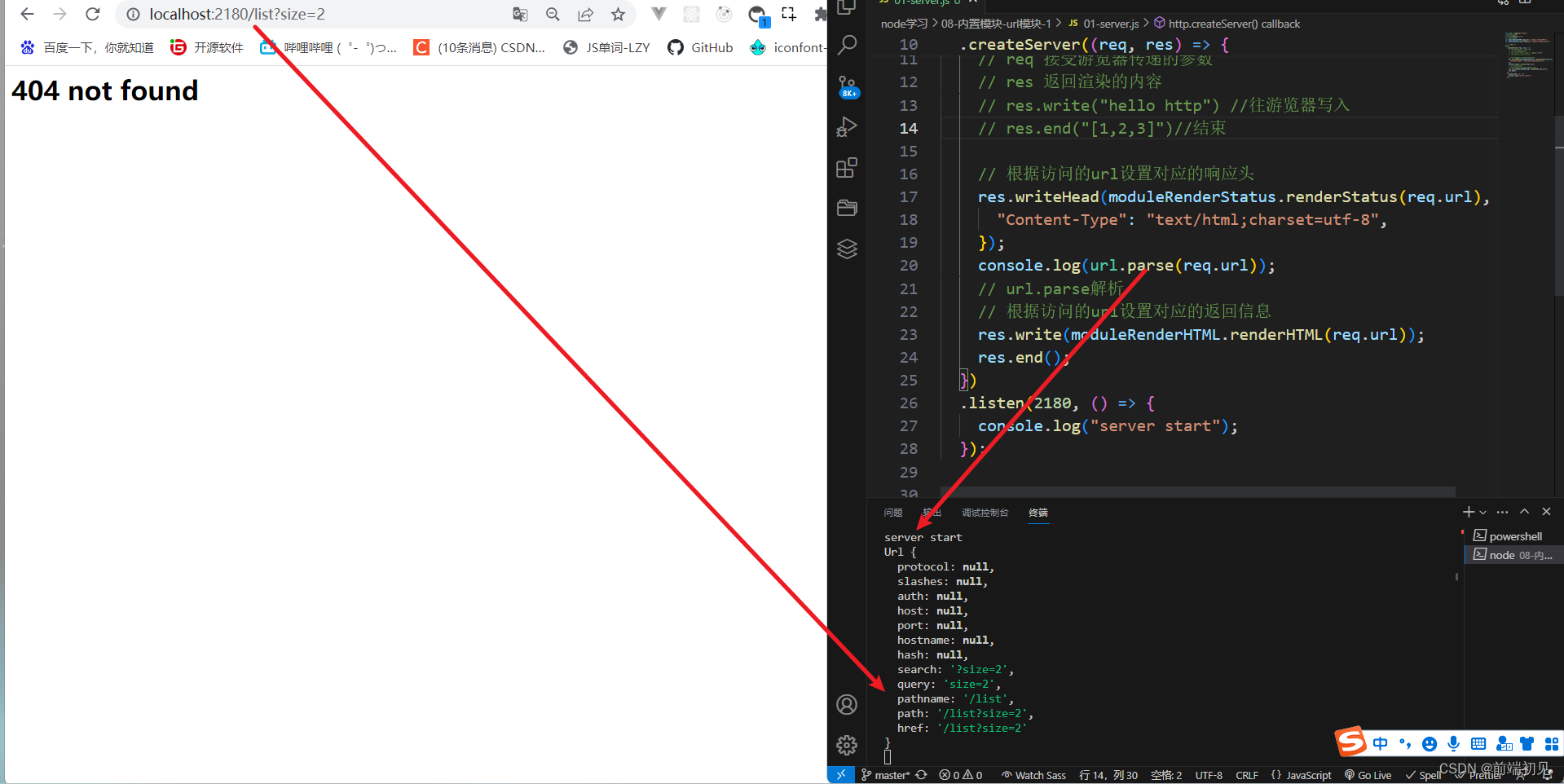Viewport: 1564px width, 784px height.
Task: Open the Vue devtools extension
Action: pos(659,14)
